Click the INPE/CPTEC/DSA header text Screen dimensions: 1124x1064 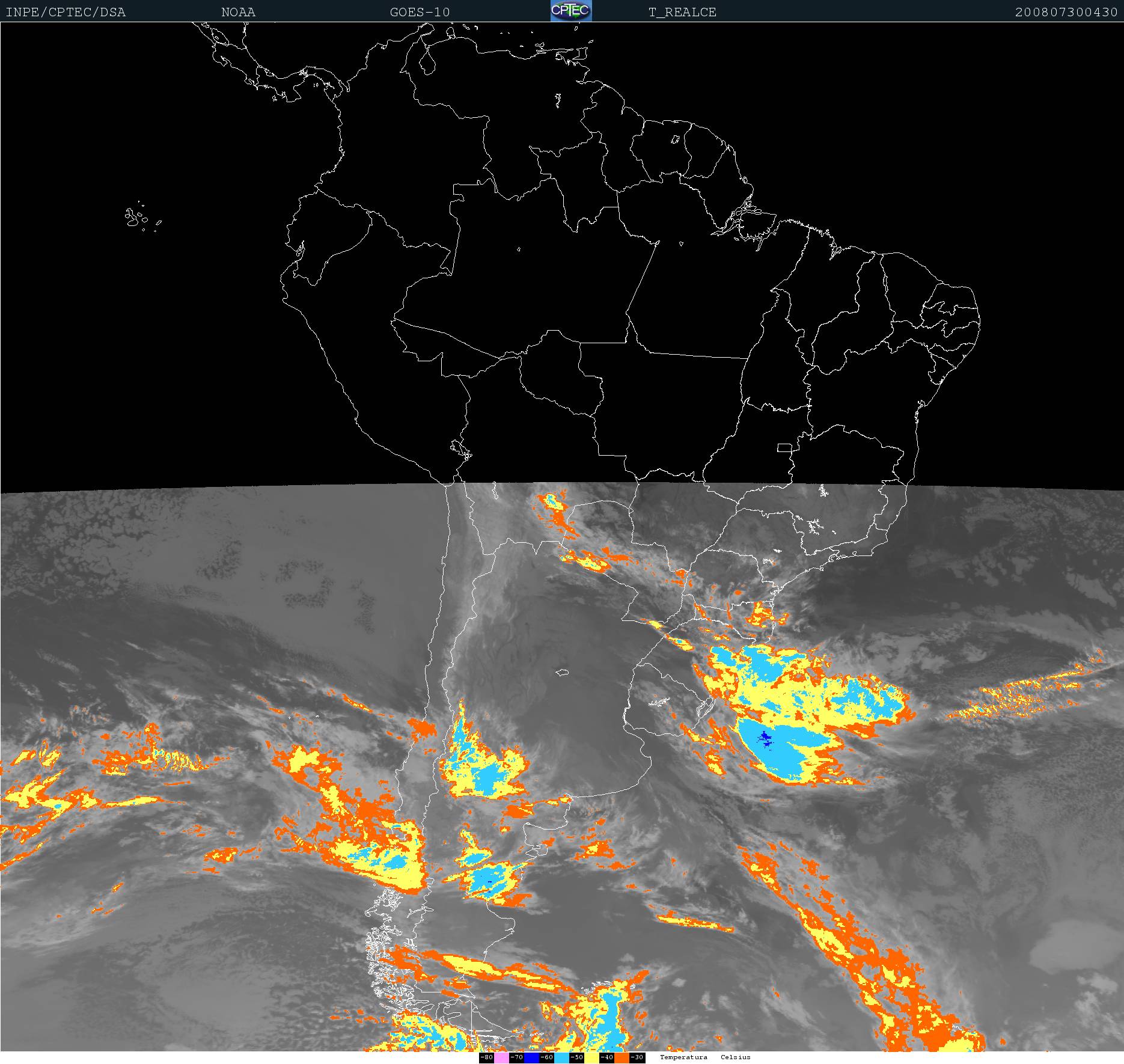coord(66,12)
